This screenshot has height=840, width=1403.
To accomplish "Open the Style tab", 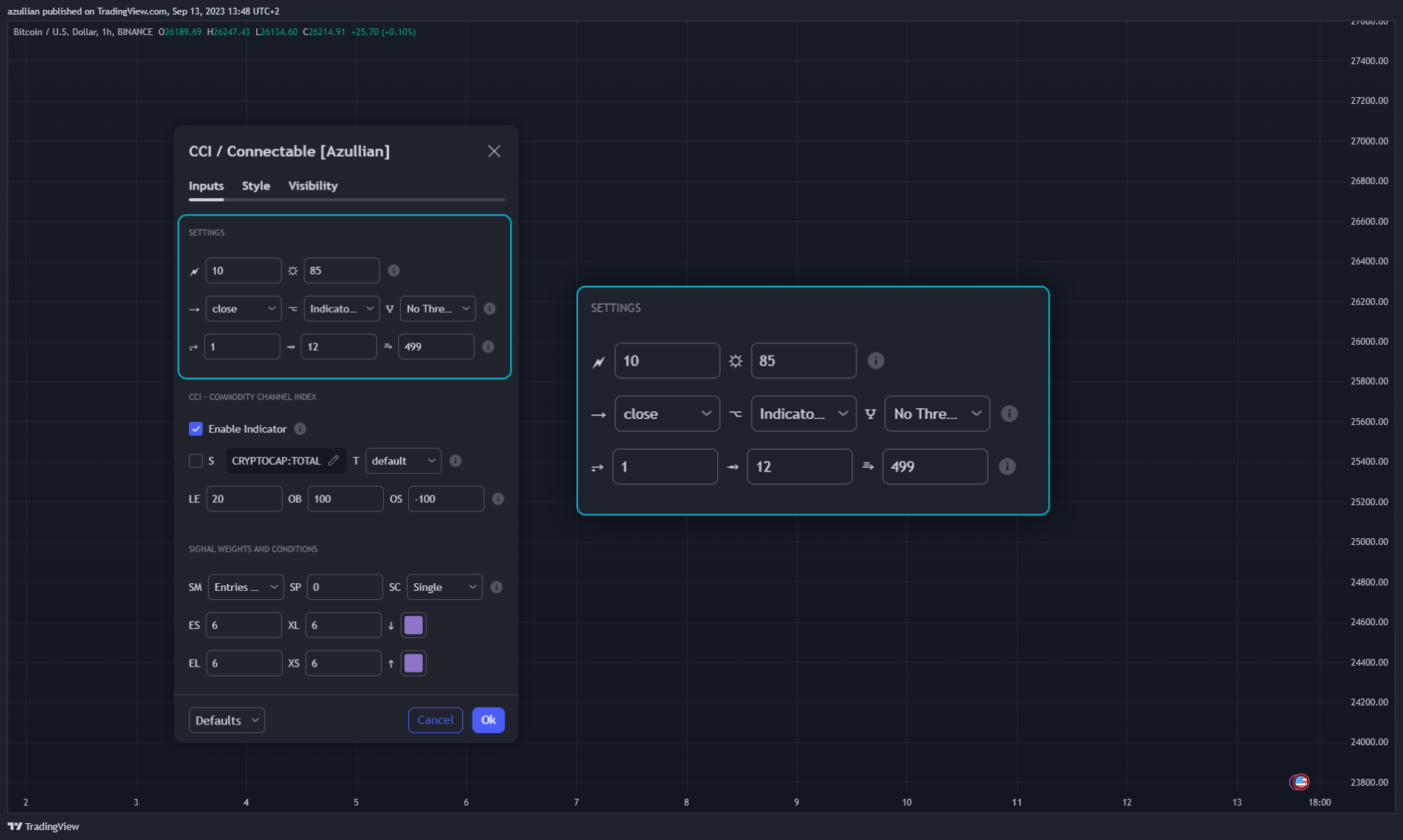I will [256, 186].
